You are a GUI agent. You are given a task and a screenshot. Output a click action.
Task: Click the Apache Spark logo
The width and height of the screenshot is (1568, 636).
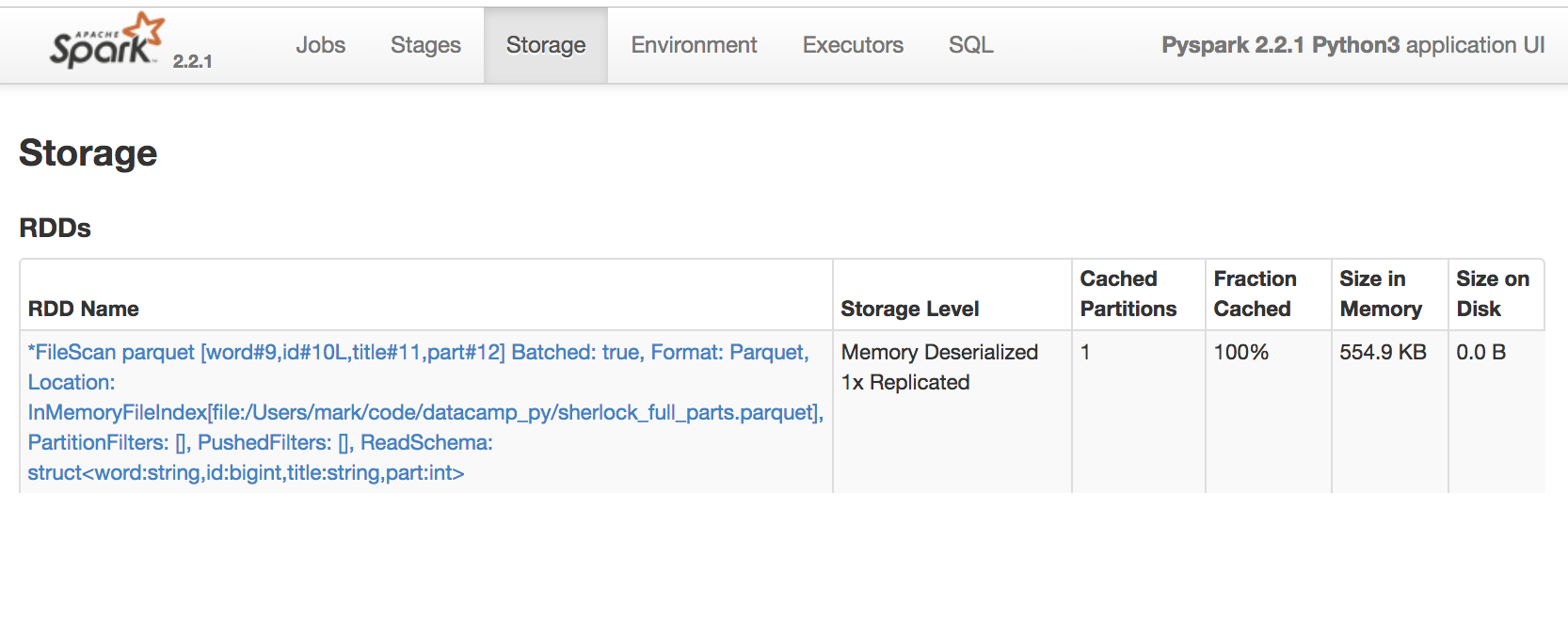107,40
